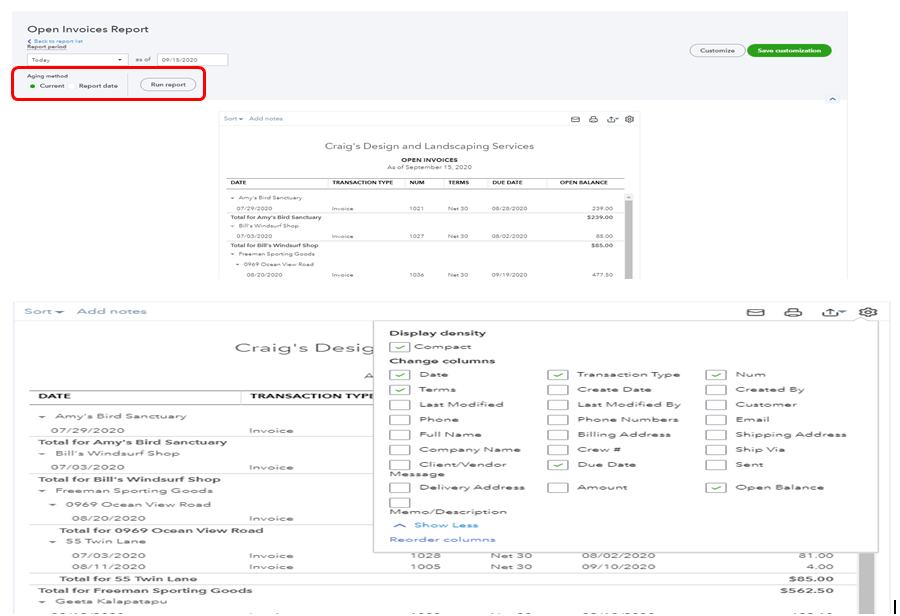900x616 pixels.
Task: Collapse the report header with the chevron button
Action: pos(832,99)
